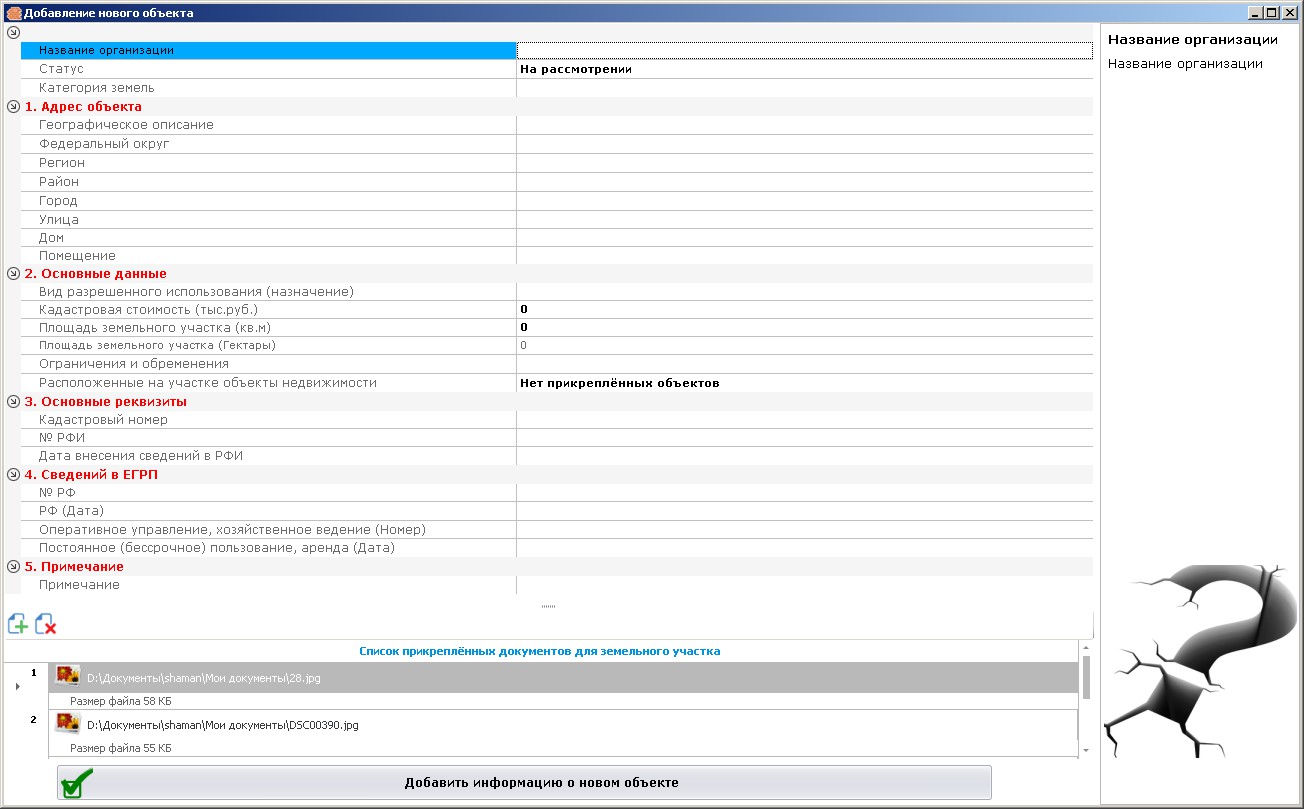Image resolution: width=1304 pixels, height=809 pixels.
Task: Collapse the '2. Основные данные' section
Action: (13, 273)
